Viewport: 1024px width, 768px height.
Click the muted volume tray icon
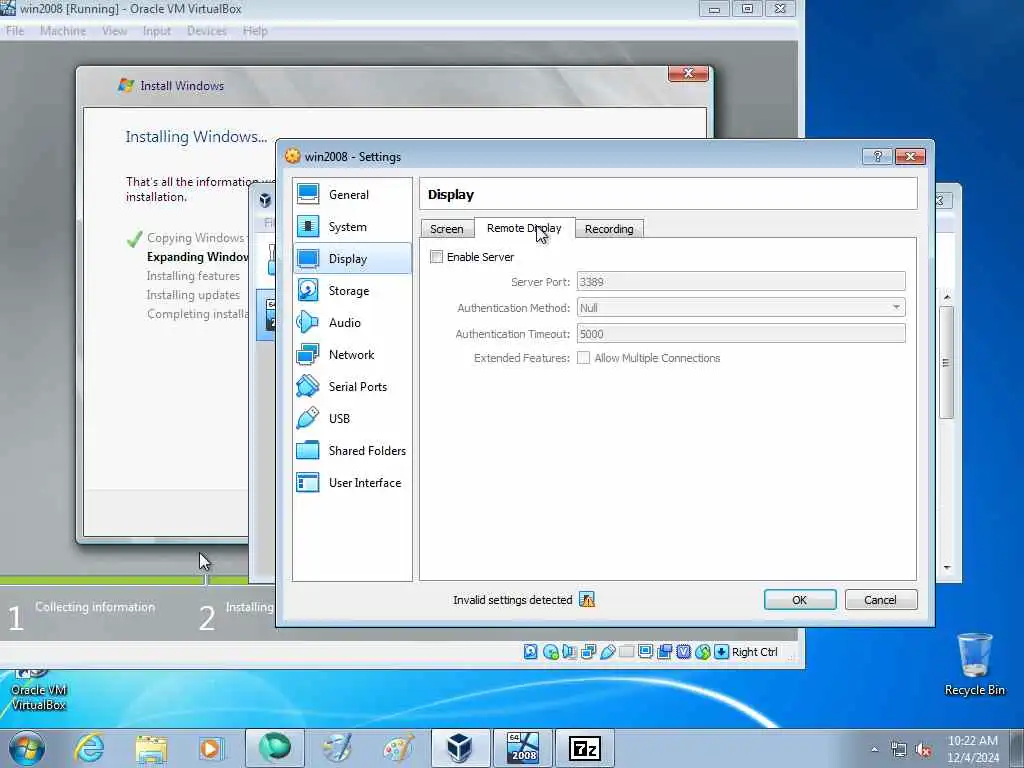click(923, 750)
